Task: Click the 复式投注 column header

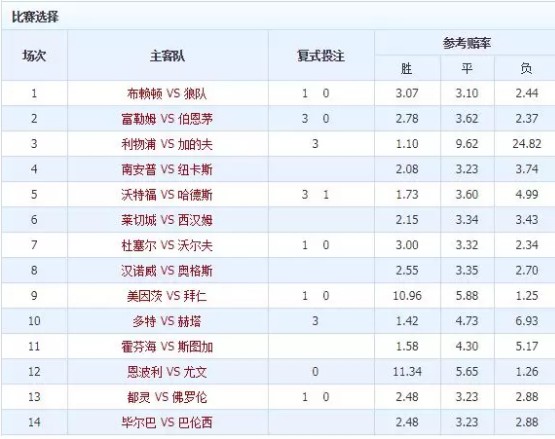Action: click(x=321, y=56)
